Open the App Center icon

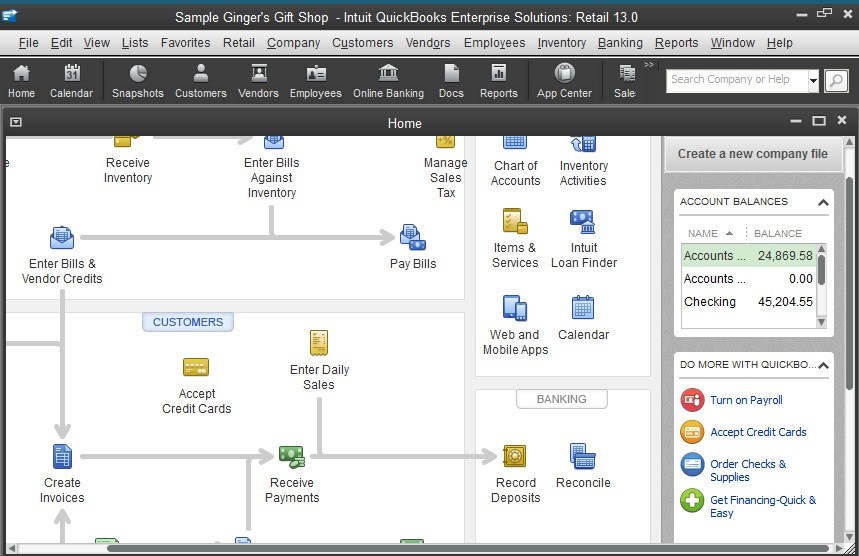coord(564,81)
